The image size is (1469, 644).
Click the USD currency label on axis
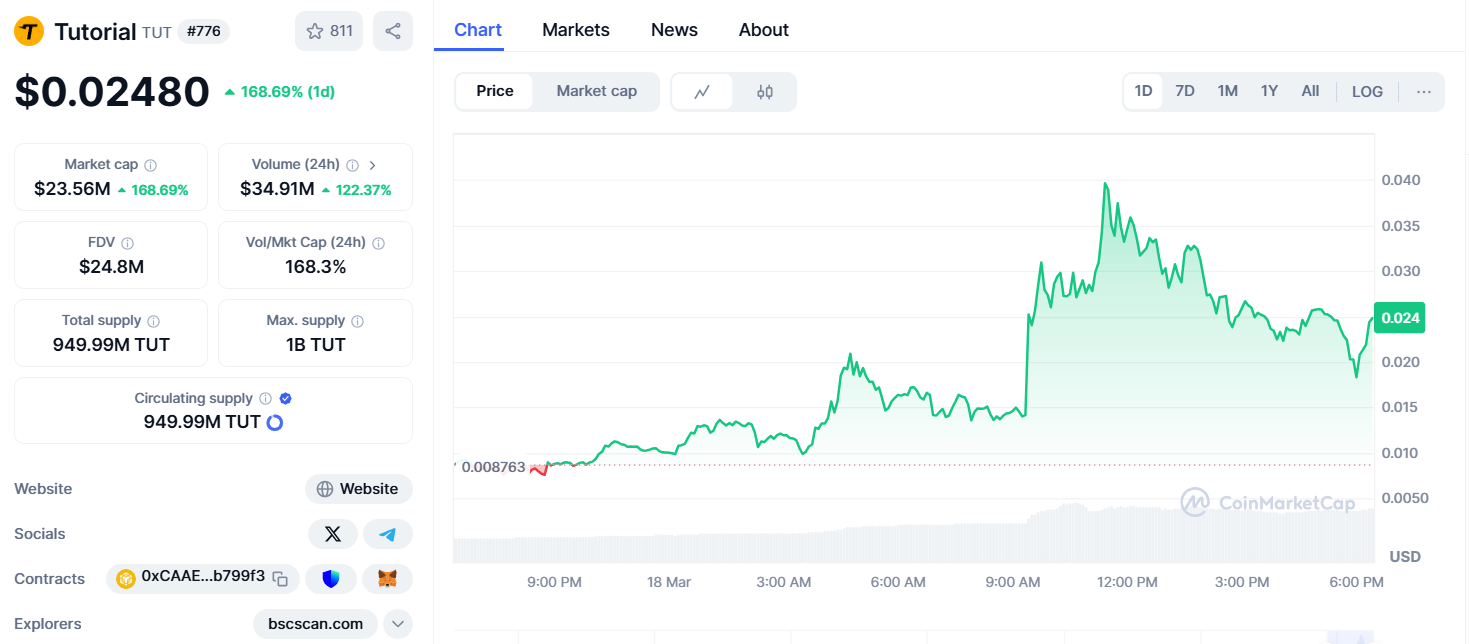point(1404,556)
